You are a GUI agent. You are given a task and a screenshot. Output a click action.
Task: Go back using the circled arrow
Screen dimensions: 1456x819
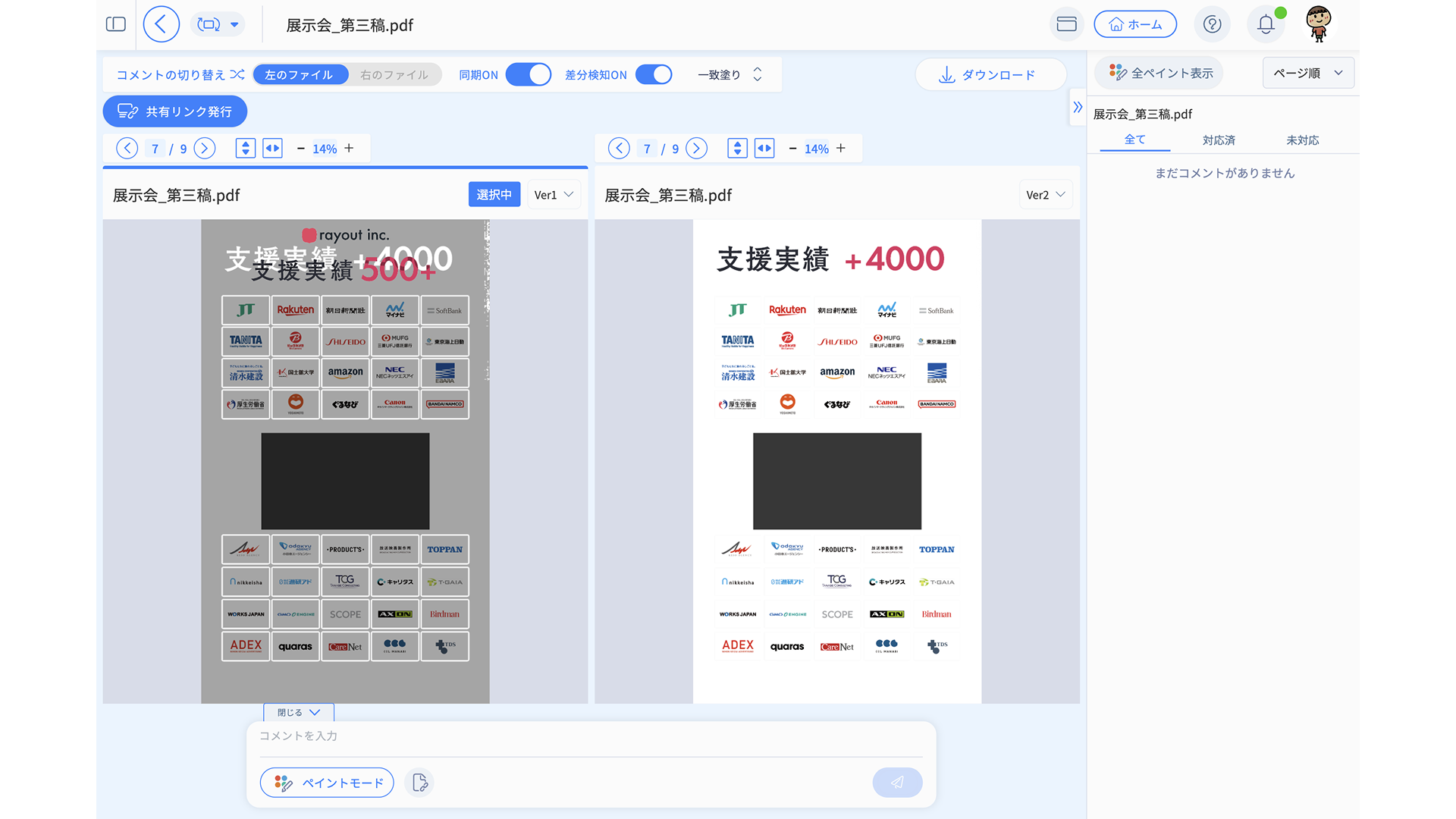tap(161, 24)
